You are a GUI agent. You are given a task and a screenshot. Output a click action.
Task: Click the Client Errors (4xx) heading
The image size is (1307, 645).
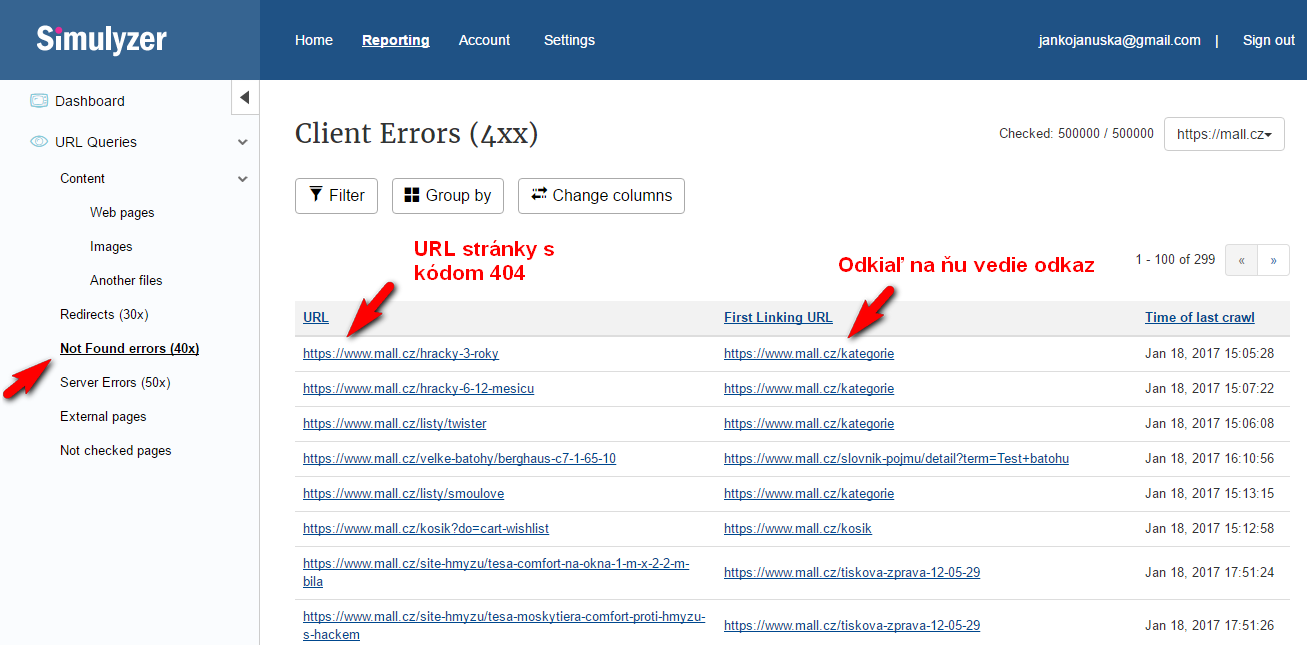point(416,133)
